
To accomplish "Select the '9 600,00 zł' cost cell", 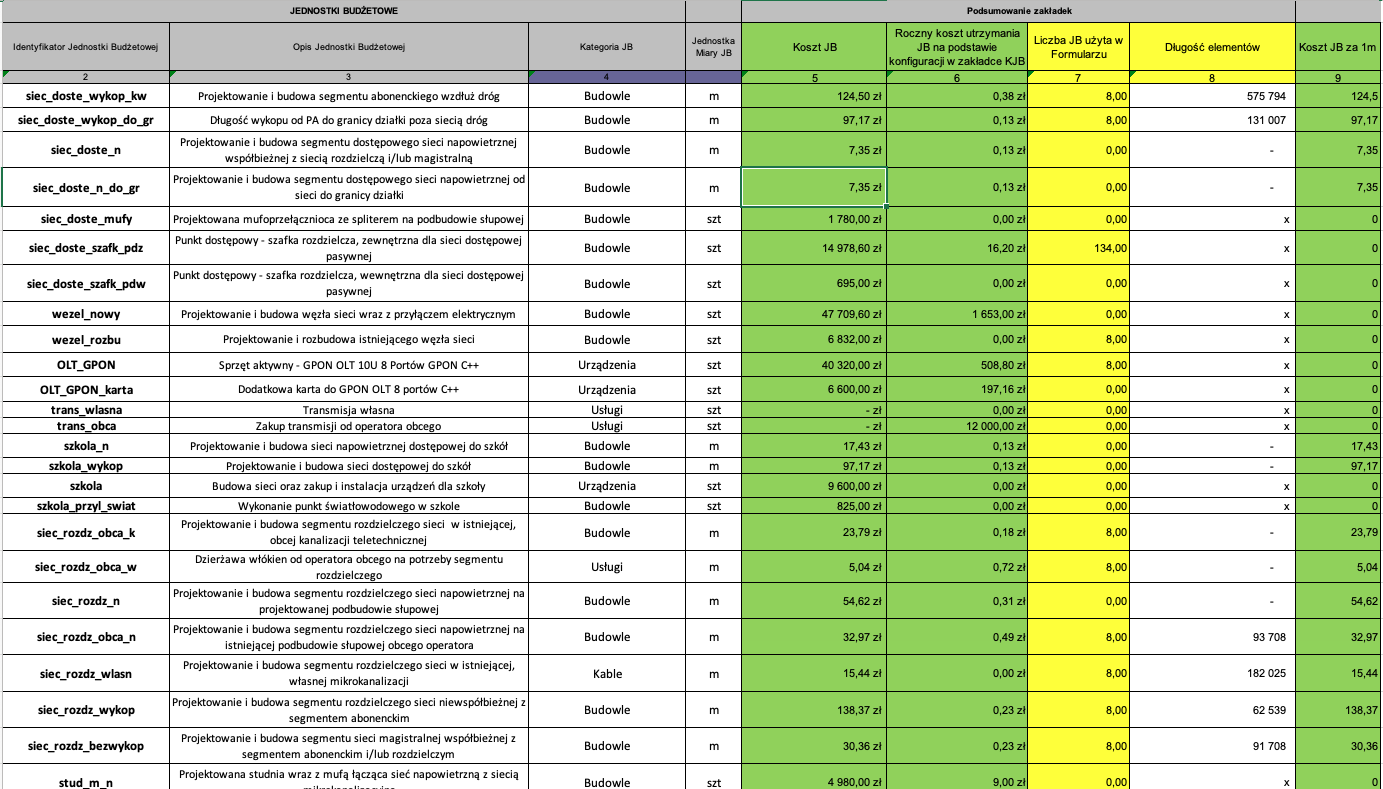I will (814, 486).
